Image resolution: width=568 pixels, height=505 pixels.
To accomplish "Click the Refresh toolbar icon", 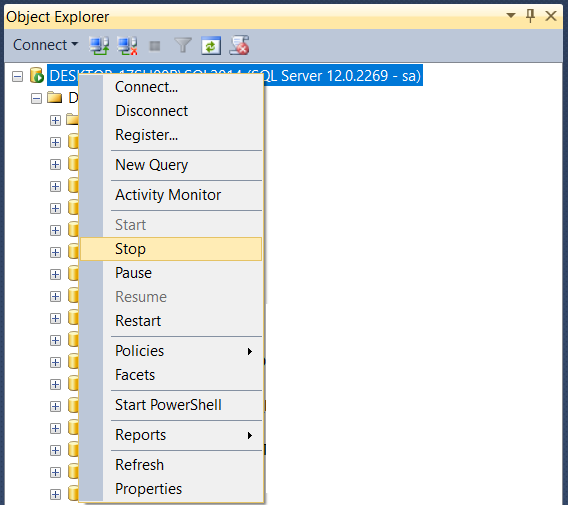I will pyautogui.click(x=211, y=46).
